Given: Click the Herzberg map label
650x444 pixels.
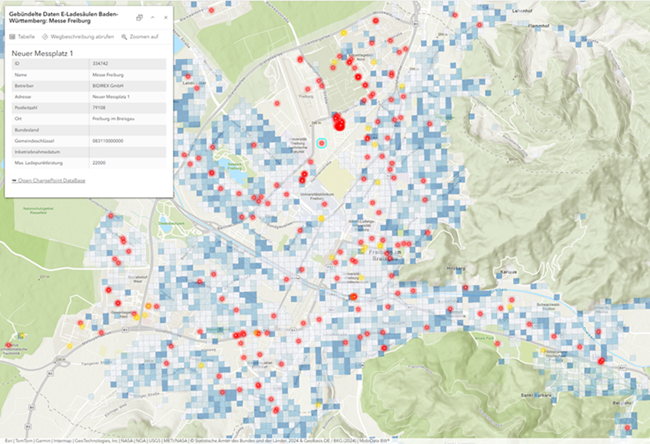Looking at the screenshot, I should pyautogui.click(x=456, y=269).
